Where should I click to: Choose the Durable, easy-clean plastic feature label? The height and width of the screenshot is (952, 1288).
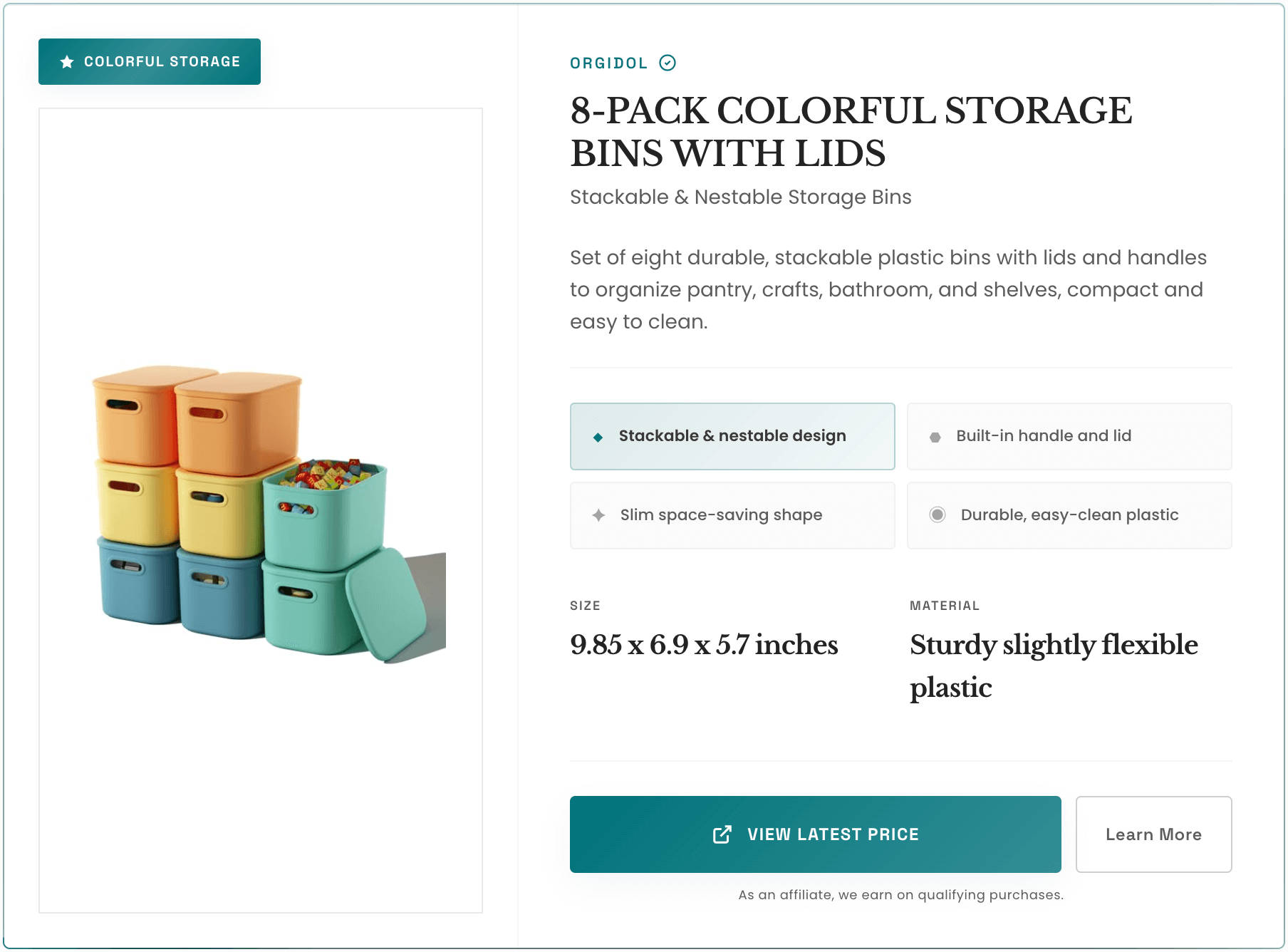point(1069,515)
